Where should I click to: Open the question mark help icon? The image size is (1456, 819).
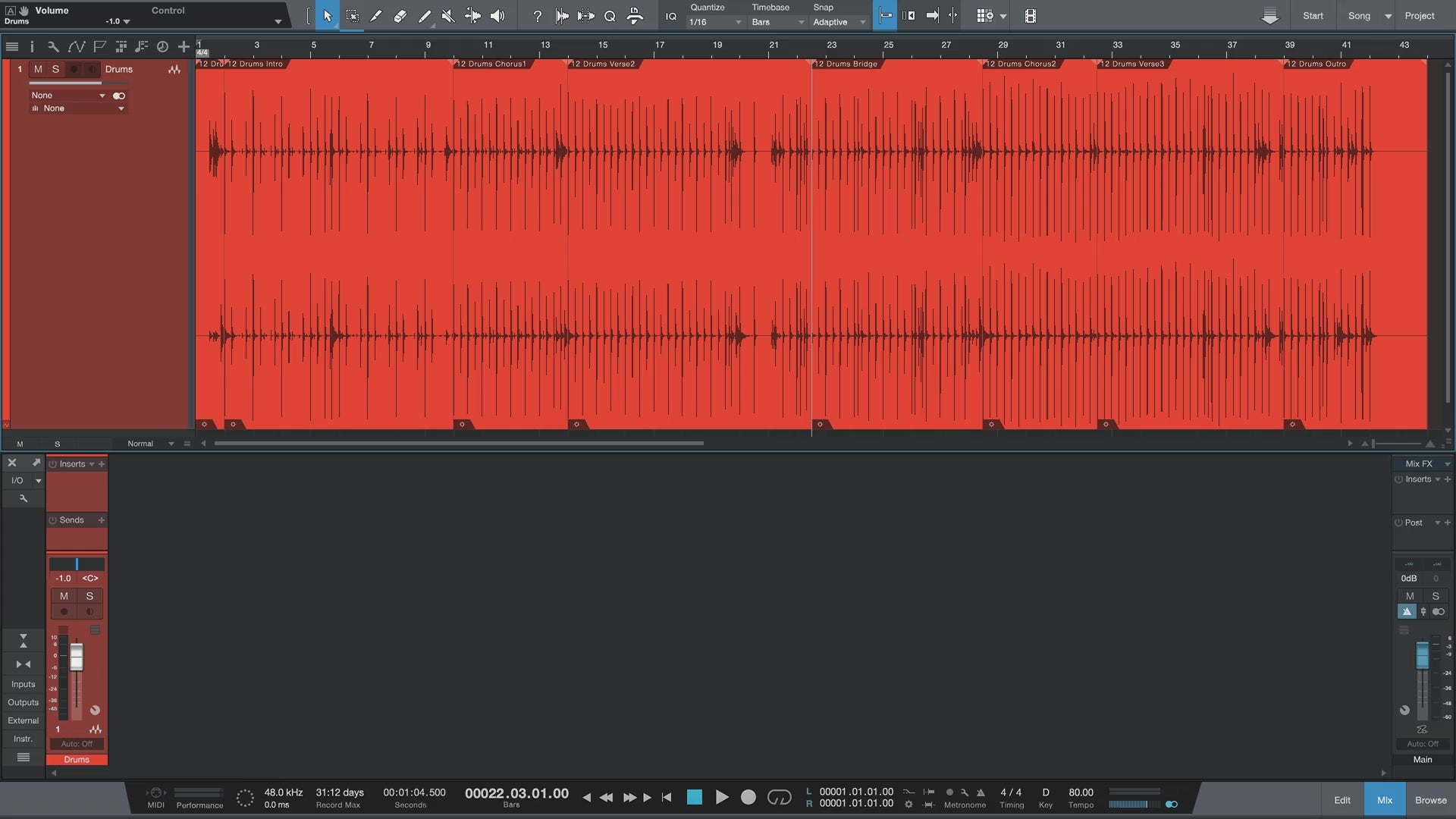(x=537, y=15)
